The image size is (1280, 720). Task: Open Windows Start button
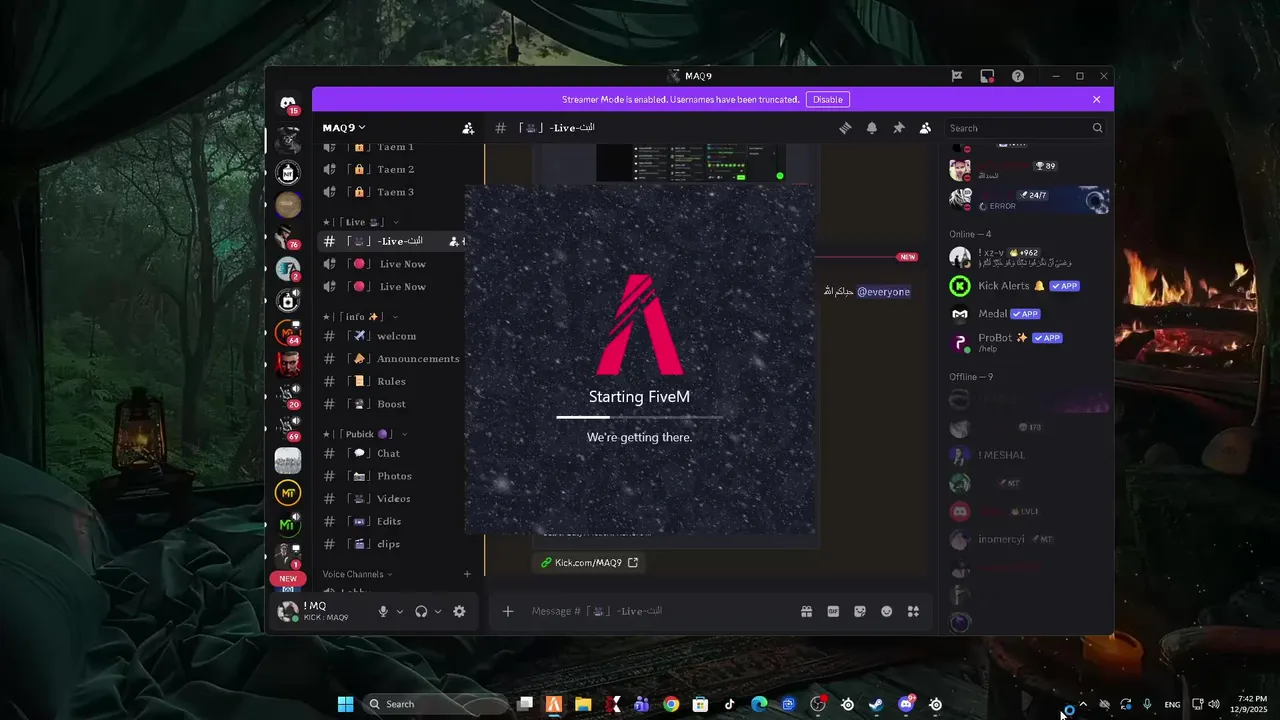coord(346,704)
